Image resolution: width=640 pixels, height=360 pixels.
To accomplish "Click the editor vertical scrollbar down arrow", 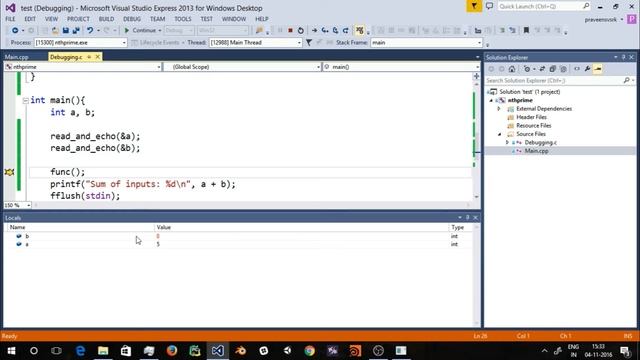I will point(476,197).
